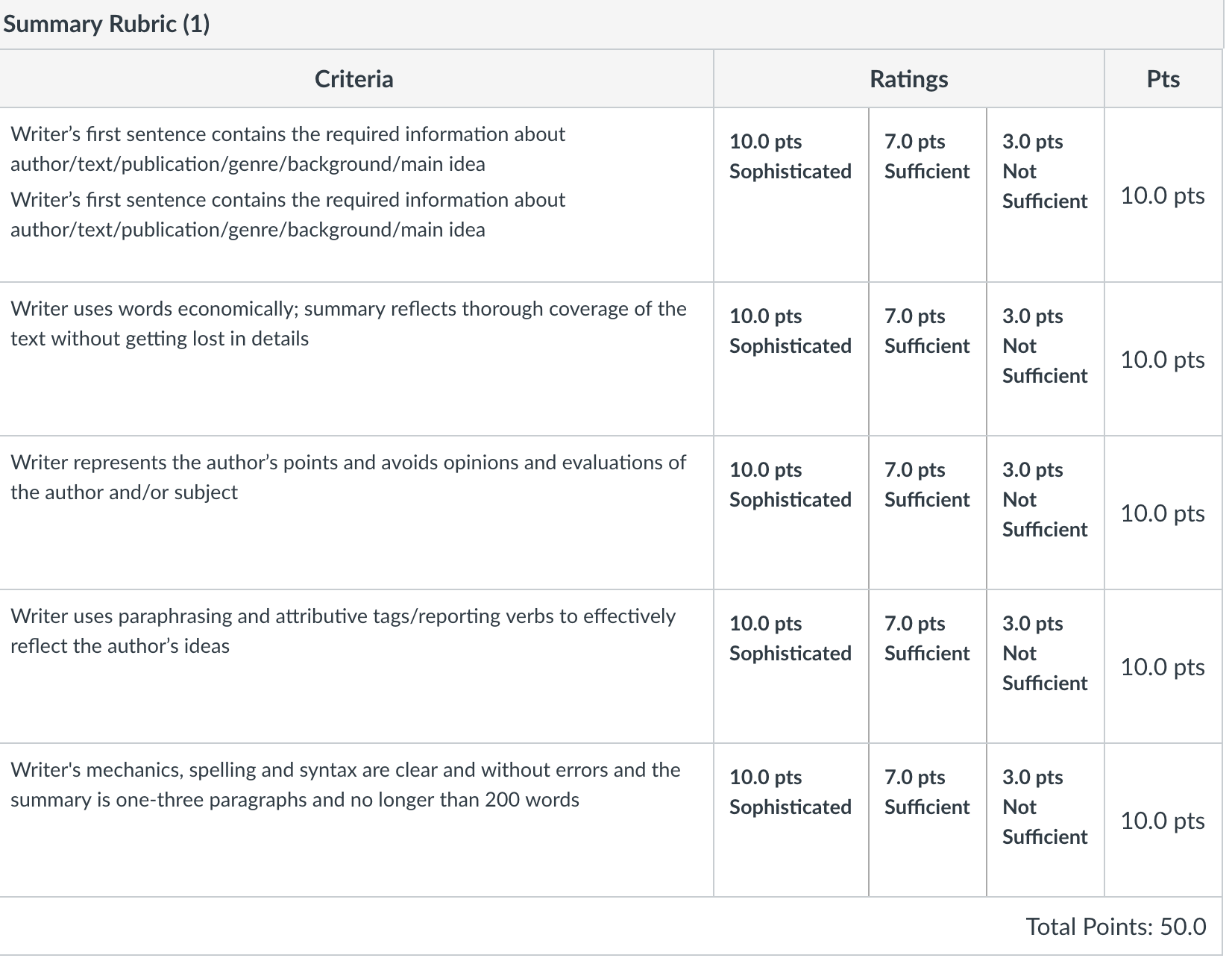Select Sophisticated for paraphrasing and attributive tags
This screenshot has width=1232, height=964.
791,666
